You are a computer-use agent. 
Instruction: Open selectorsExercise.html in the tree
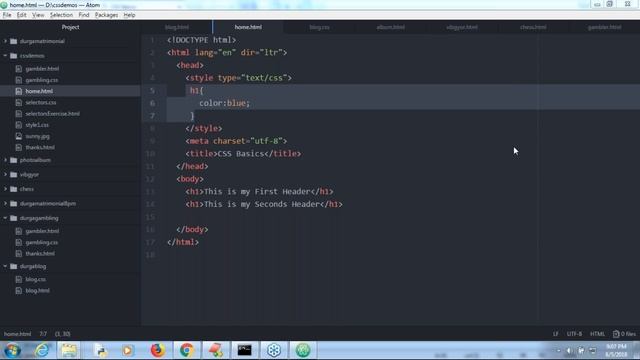(x=53, y=114)
